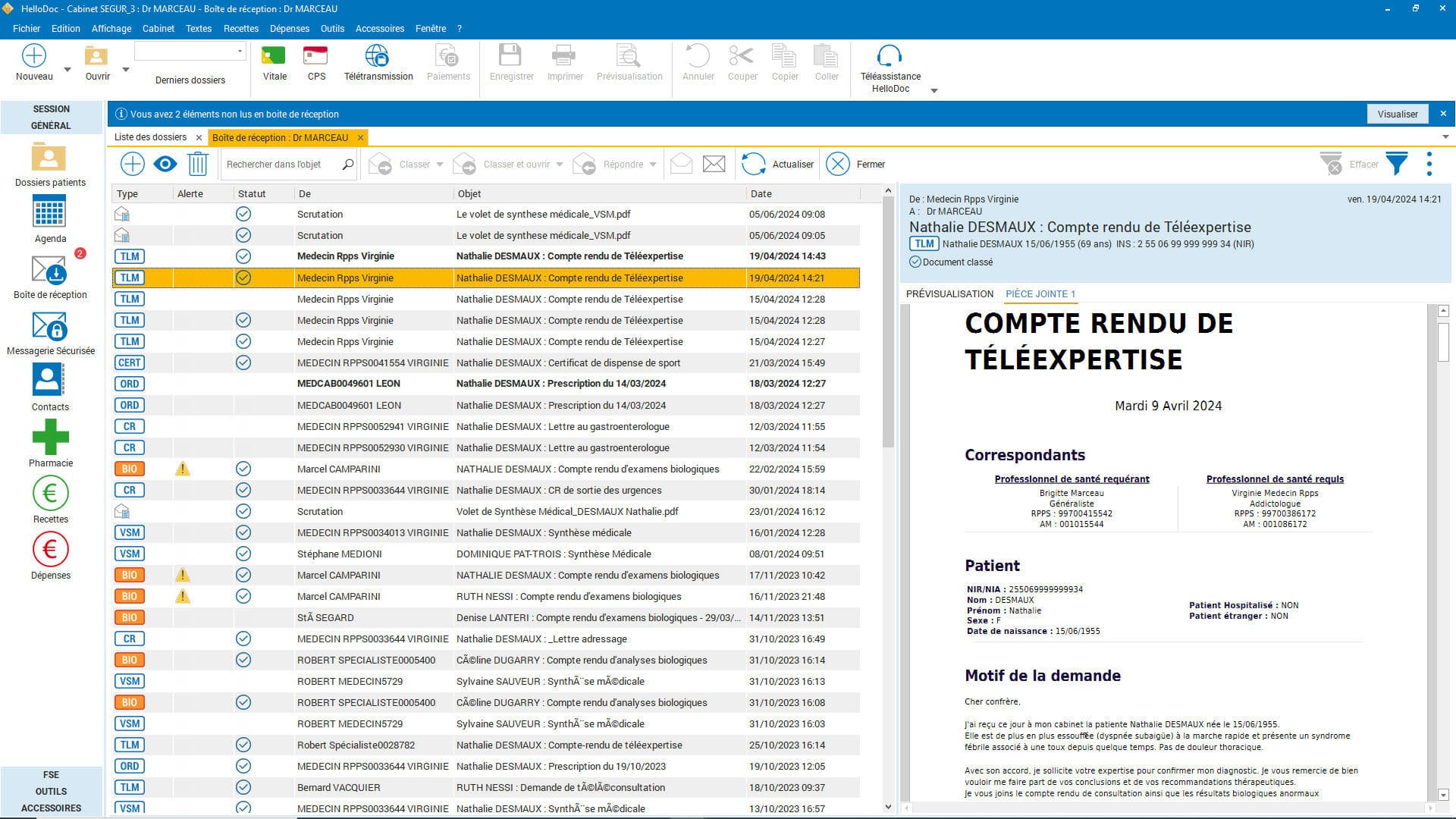
Task: Open the Pharmacie sidebar icon
Action: 49,440
